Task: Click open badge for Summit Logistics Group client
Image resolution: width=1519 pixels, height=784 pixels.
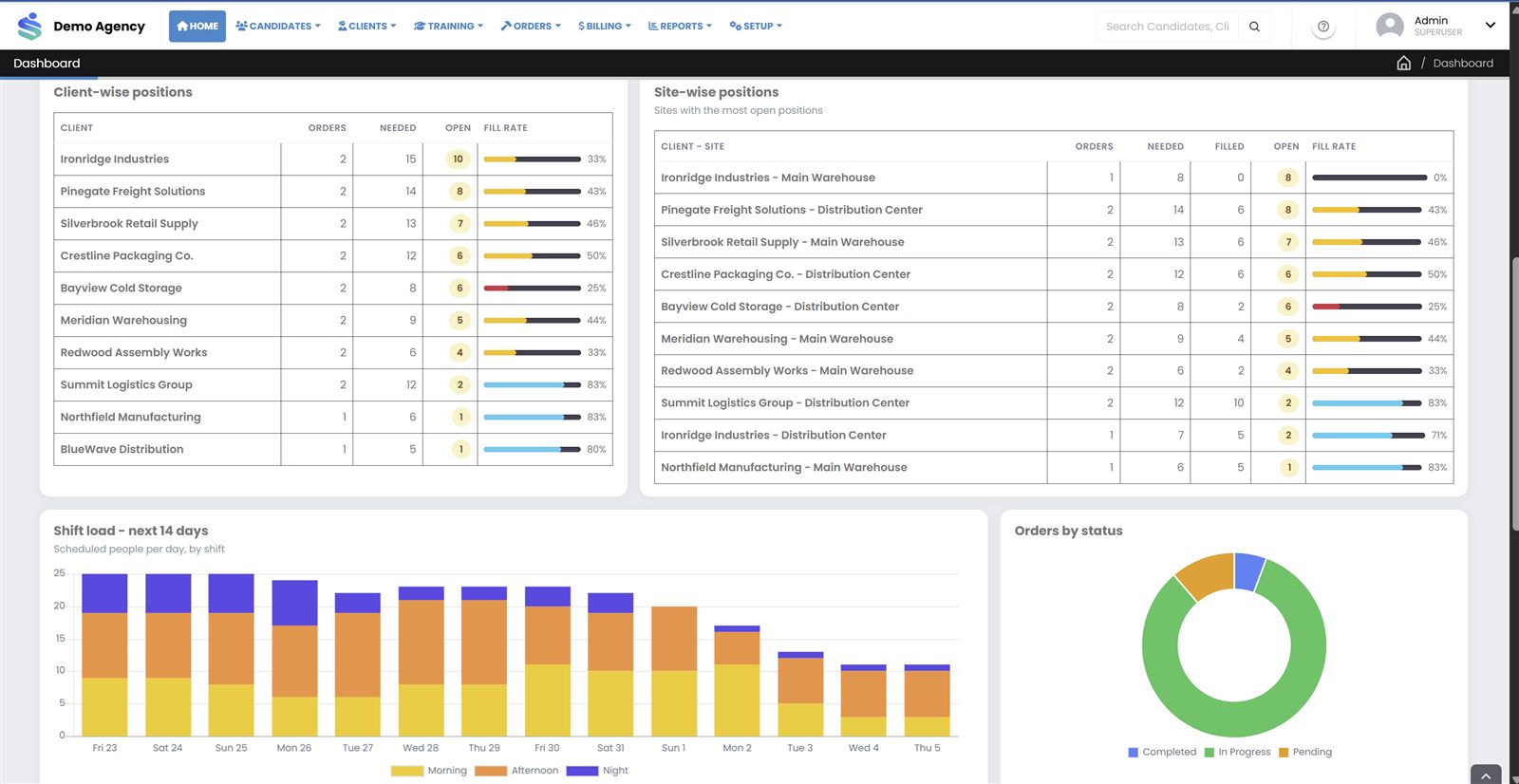Action: click(x=460, y=385)
